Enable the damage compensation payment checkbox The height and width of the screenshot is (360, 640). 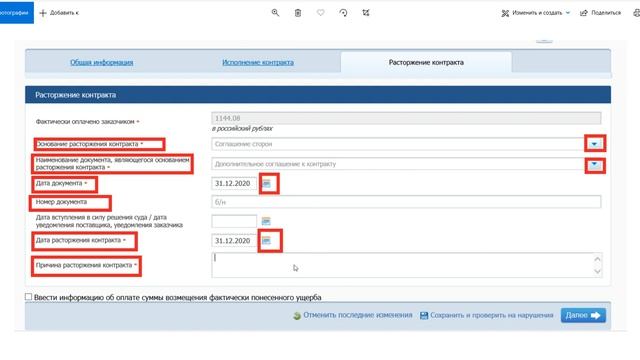click(28, 297)
